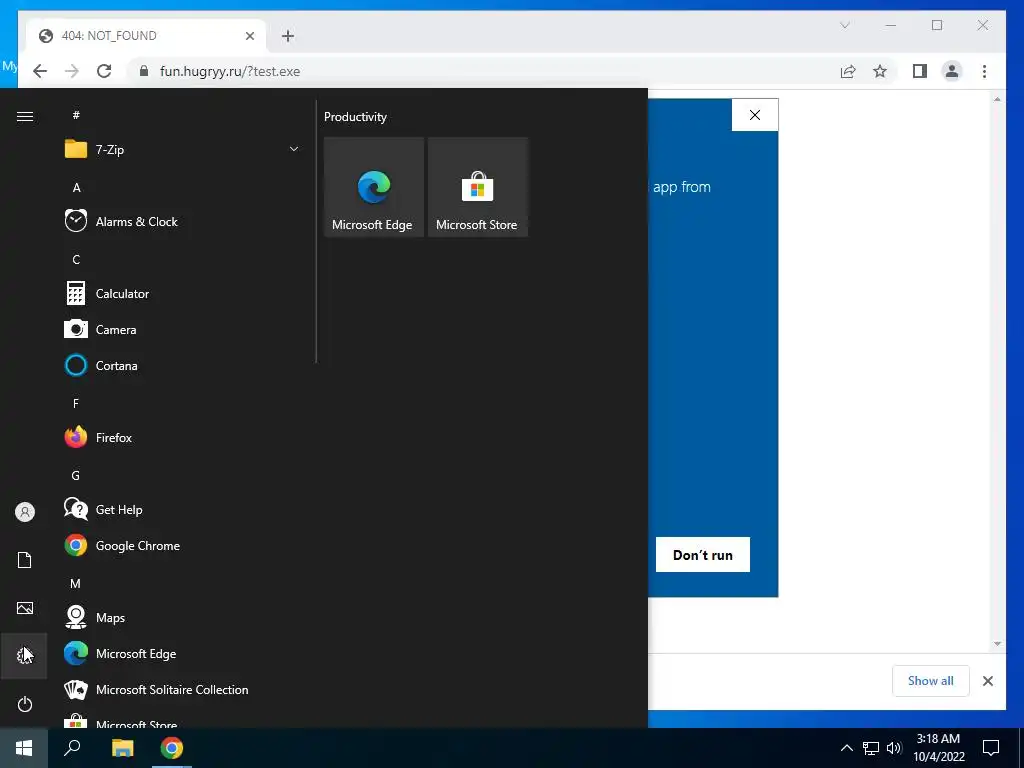This screenshot has height=768, width=1024.
Task: Select the 404: NOT_FOUND tab
Action: pyautogui.click(x=146, y=36)
